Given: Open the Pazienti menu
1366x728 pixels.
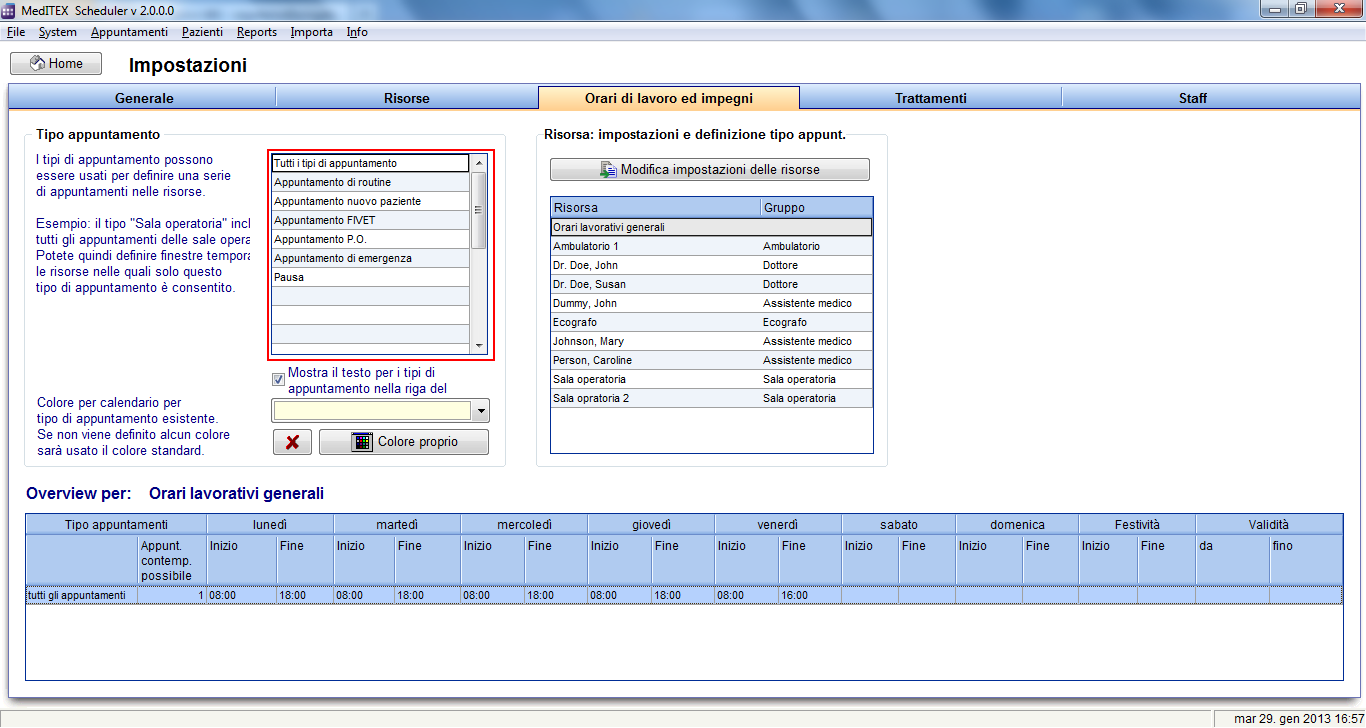Looking at the screenshot, I should pyautogui.click(x=202, y=32).
